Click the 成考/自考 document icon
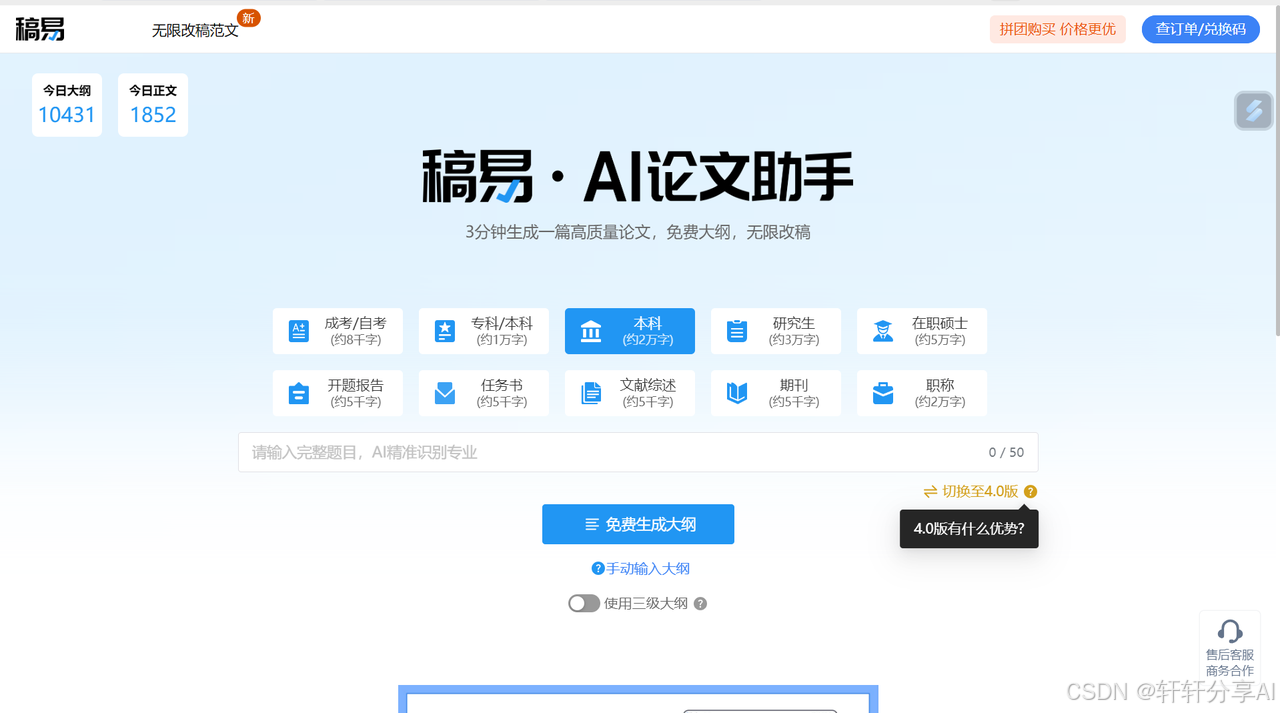The image size is (1280, 713). (299, 332)
